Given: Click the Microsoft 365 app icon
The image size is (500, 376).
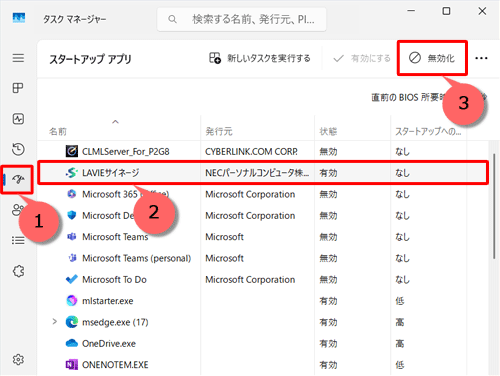Looking at the screenshot, I should click(x=72, y=194).
